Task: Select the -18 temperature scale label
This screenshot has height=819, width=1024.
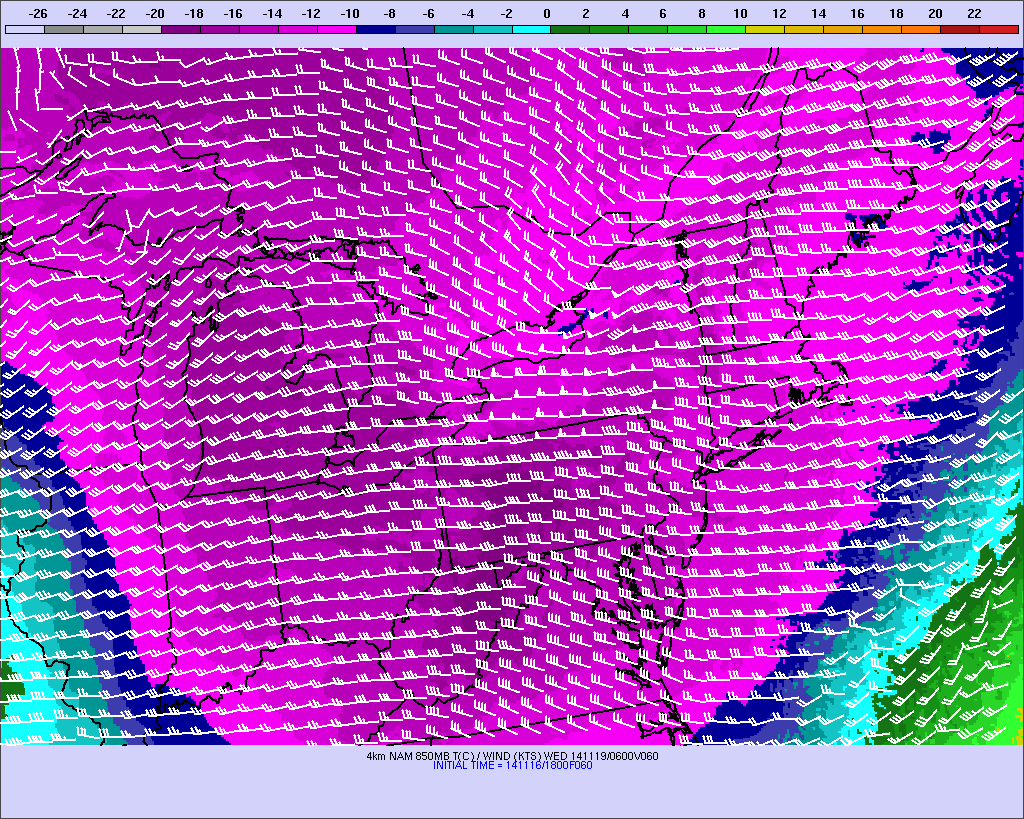Action: pos(194,13)
